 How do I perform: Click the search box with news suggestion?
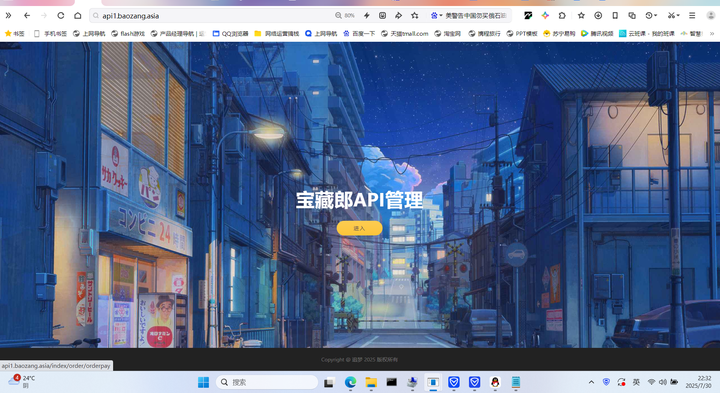pos(476,16)
